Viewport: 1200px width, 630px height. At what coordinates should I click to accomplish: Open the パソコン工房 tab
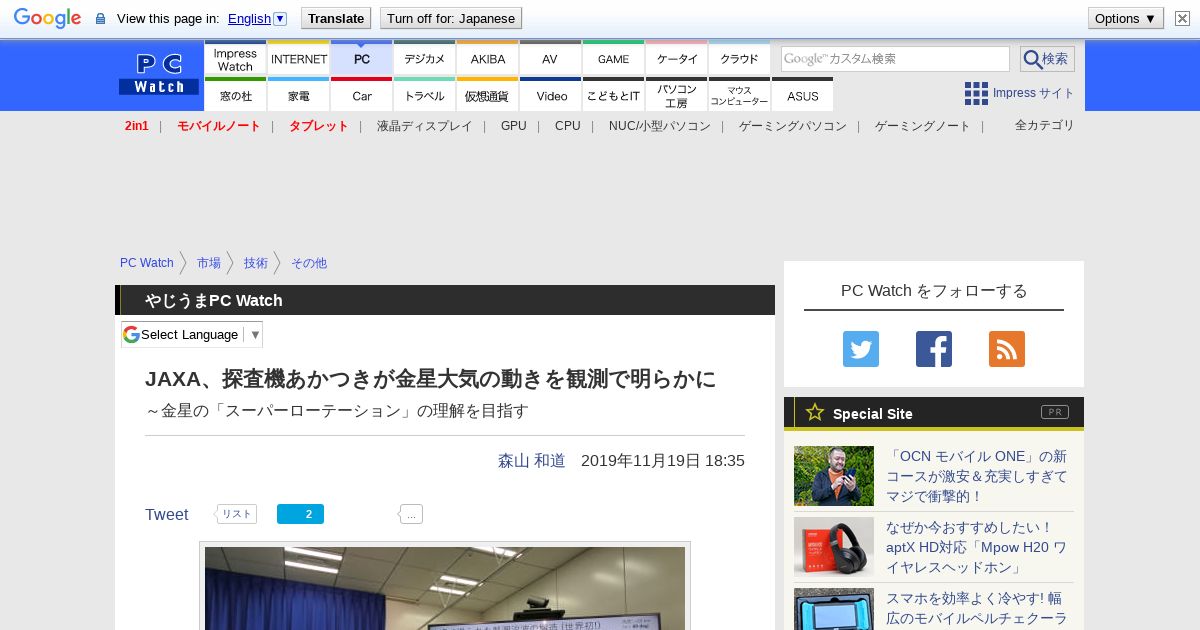pos(677,96)
